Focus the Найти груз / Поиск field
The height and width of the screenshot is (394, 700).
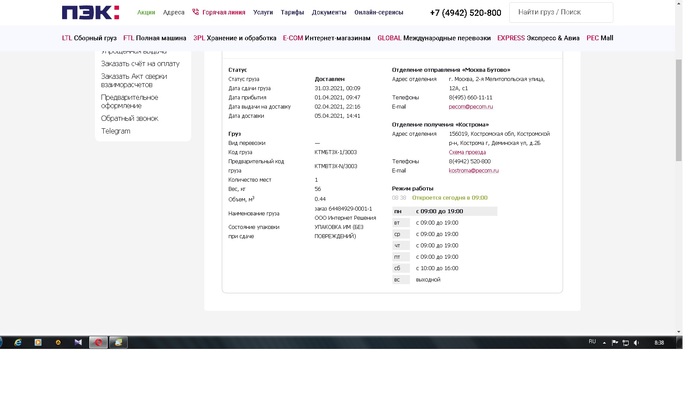(x=561, y=12)
